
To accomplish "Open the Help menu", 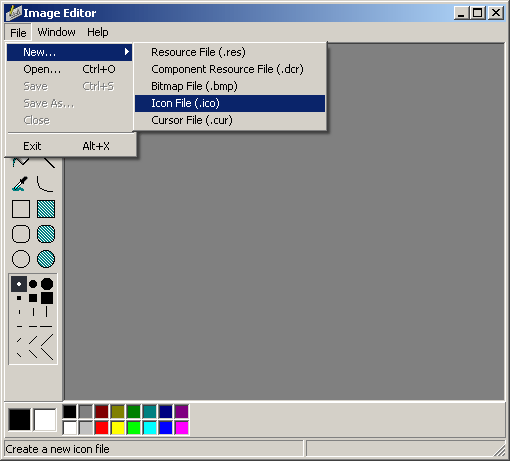I will 98,32.
